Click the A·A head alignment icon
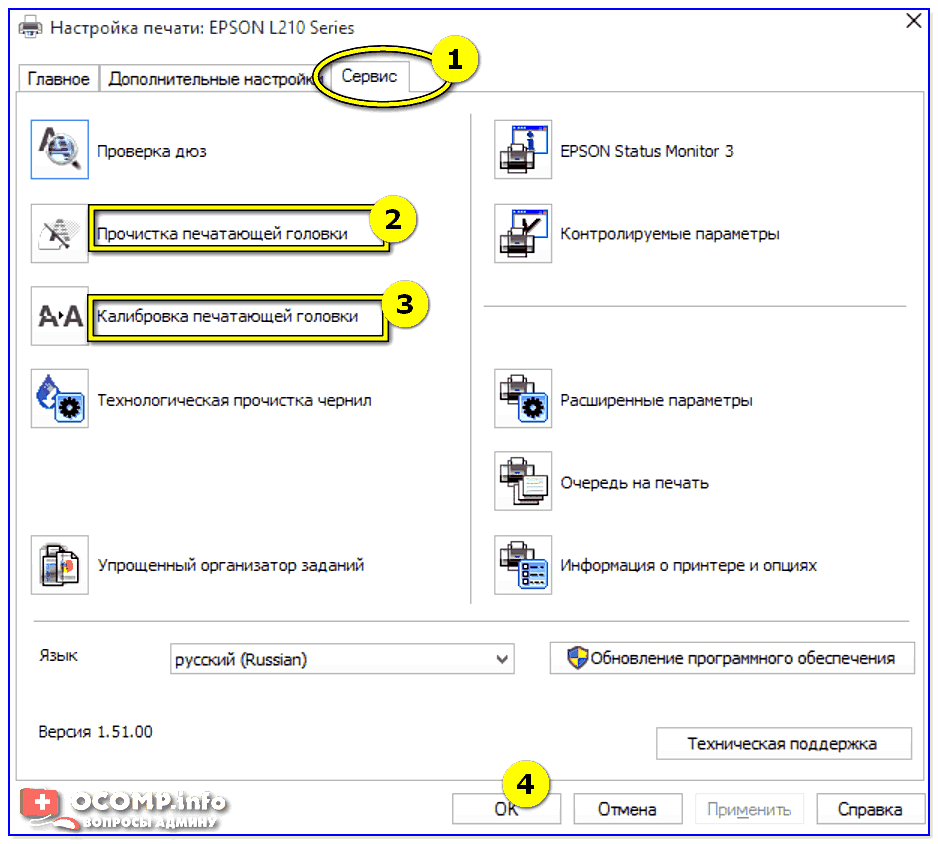The height and width of the screenshot is (844, 938). coord(60,316)
